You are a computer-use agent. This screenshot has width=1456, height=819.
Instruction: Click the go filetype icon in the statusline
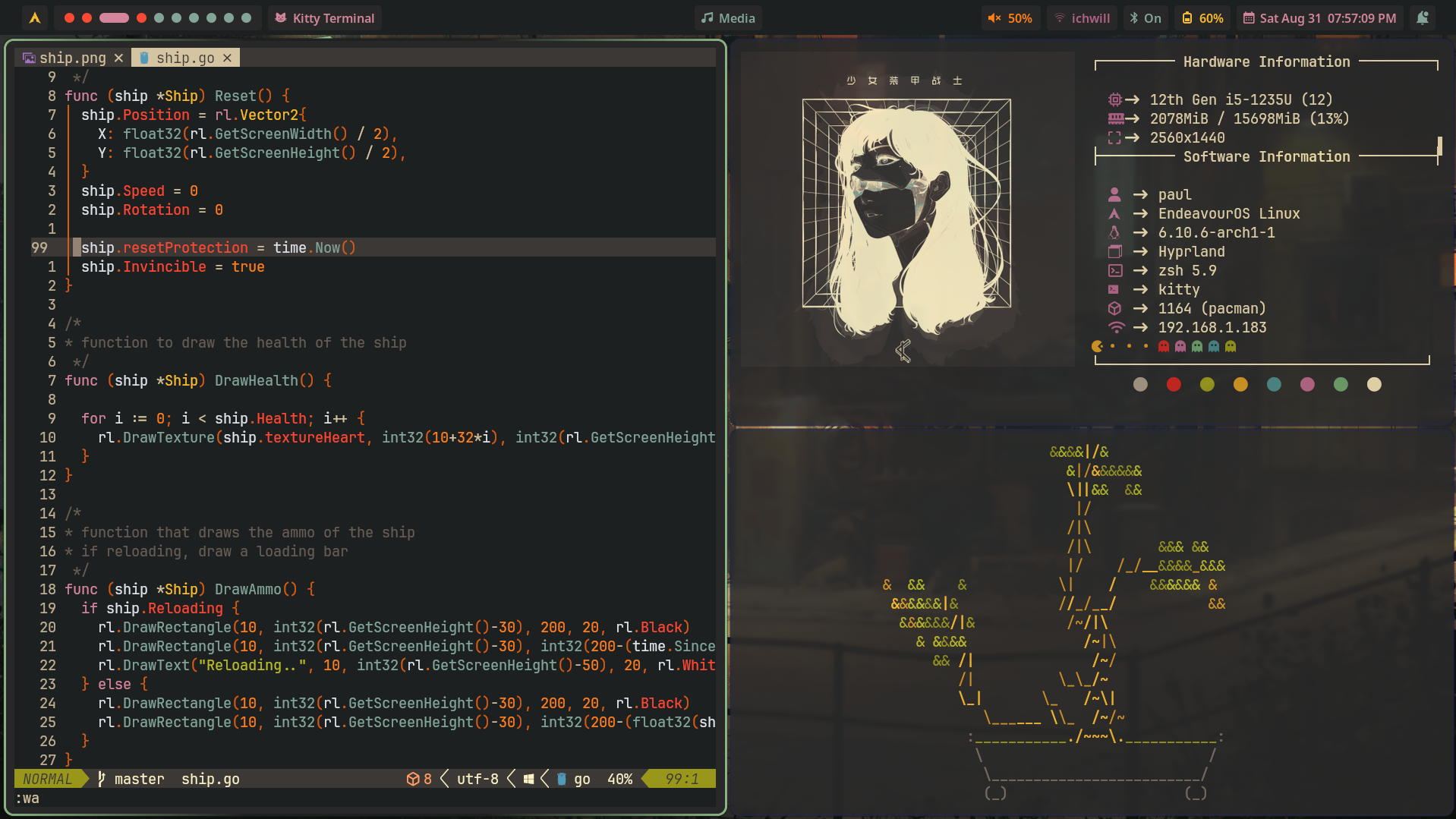[x=562, y=779]
